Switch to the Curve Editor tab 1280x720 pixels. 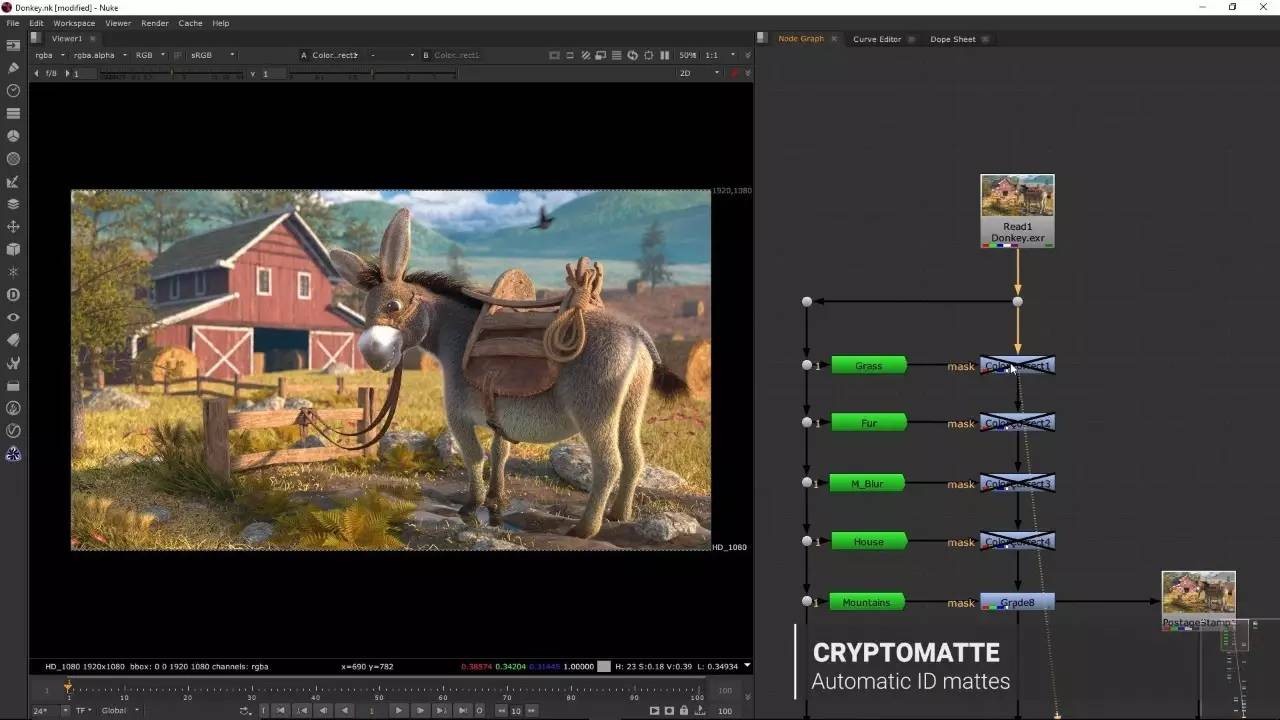coord(876,39)
